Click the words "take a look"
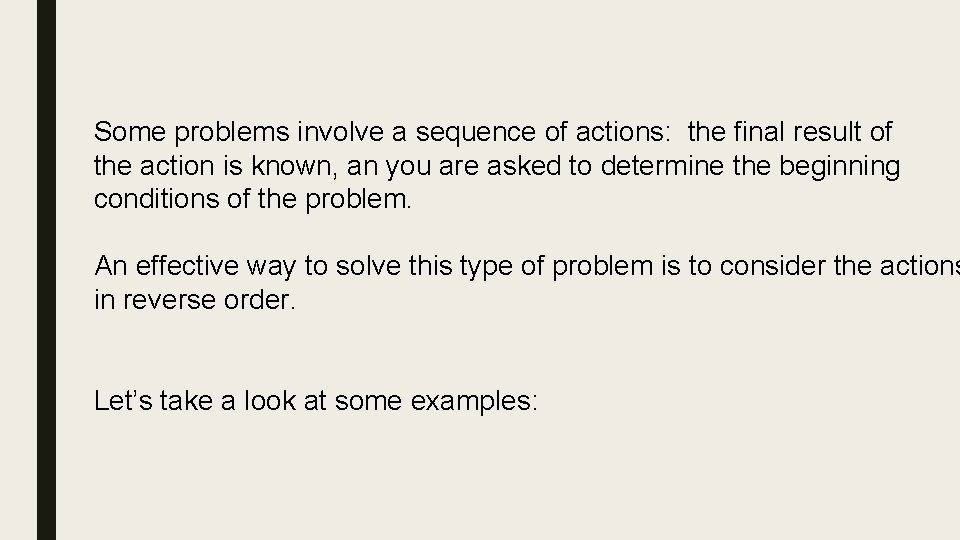 228,401
